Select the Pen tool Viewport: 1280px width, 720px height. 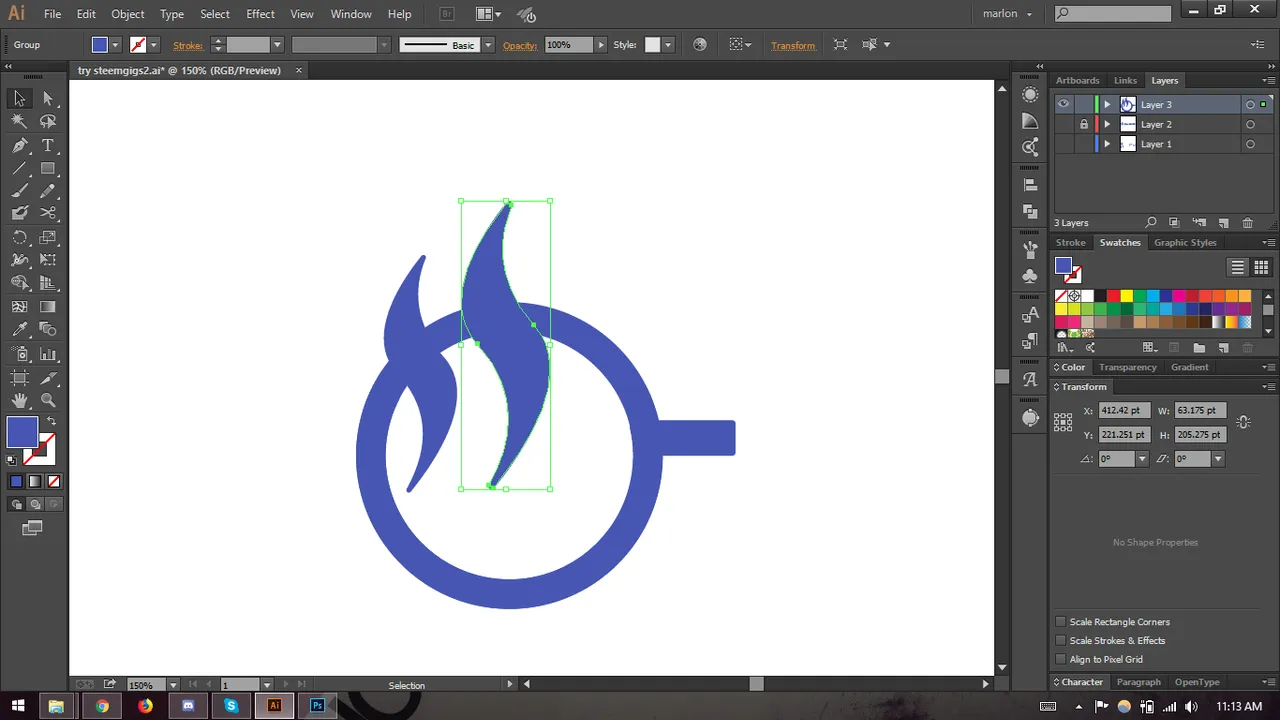click(x=19, y=145)
